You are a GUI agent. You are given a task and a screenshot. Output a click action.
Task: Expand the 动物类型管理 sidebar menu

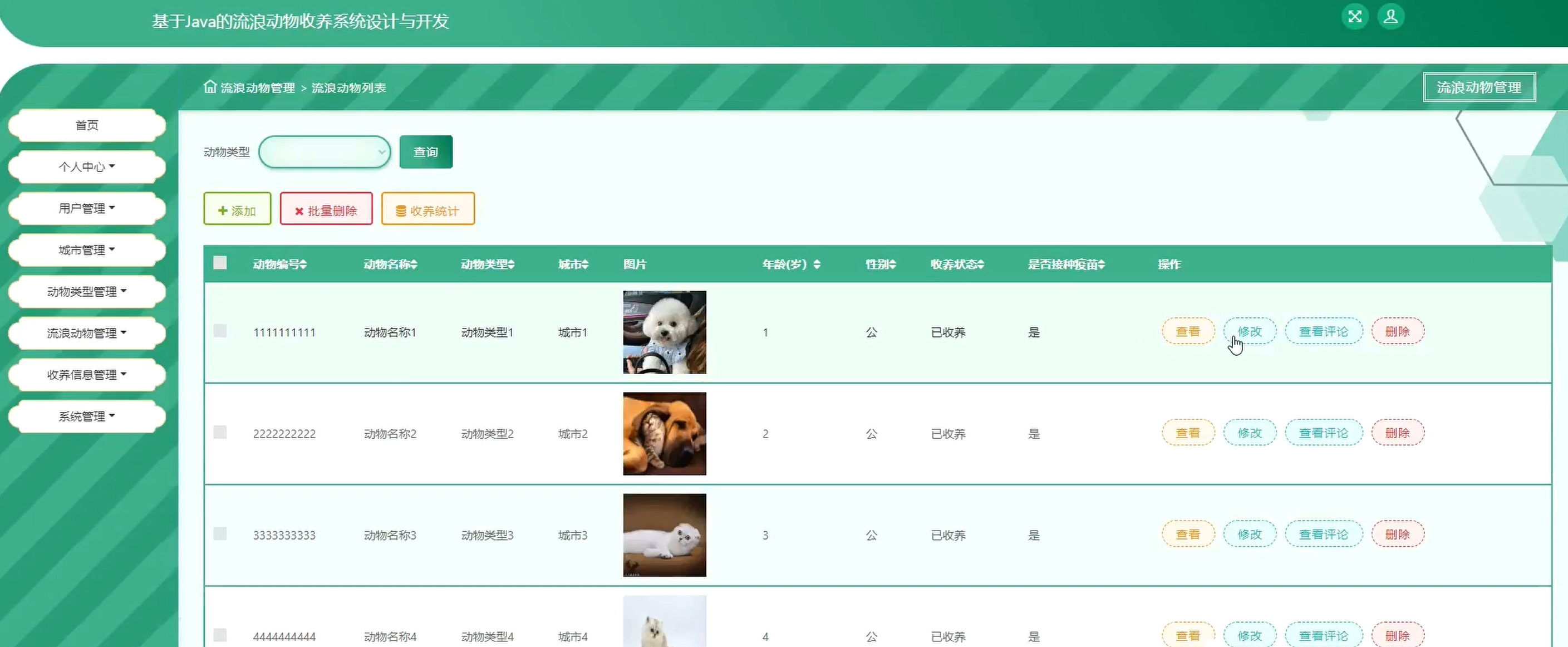coord(86,292)
